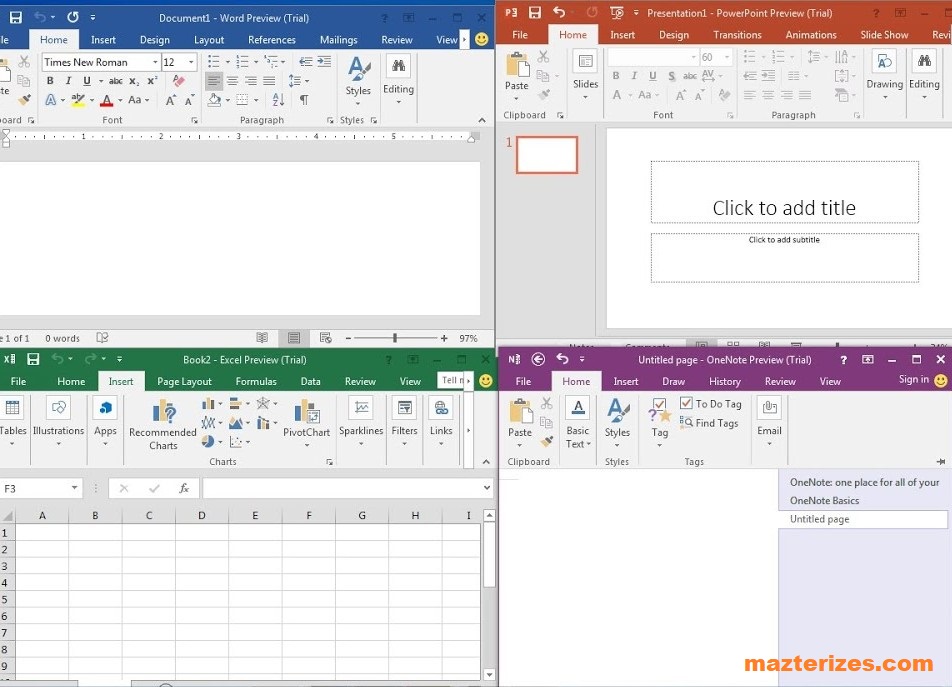Expand the Excel formula bar

pyautogui.click(x=486, y=488)
